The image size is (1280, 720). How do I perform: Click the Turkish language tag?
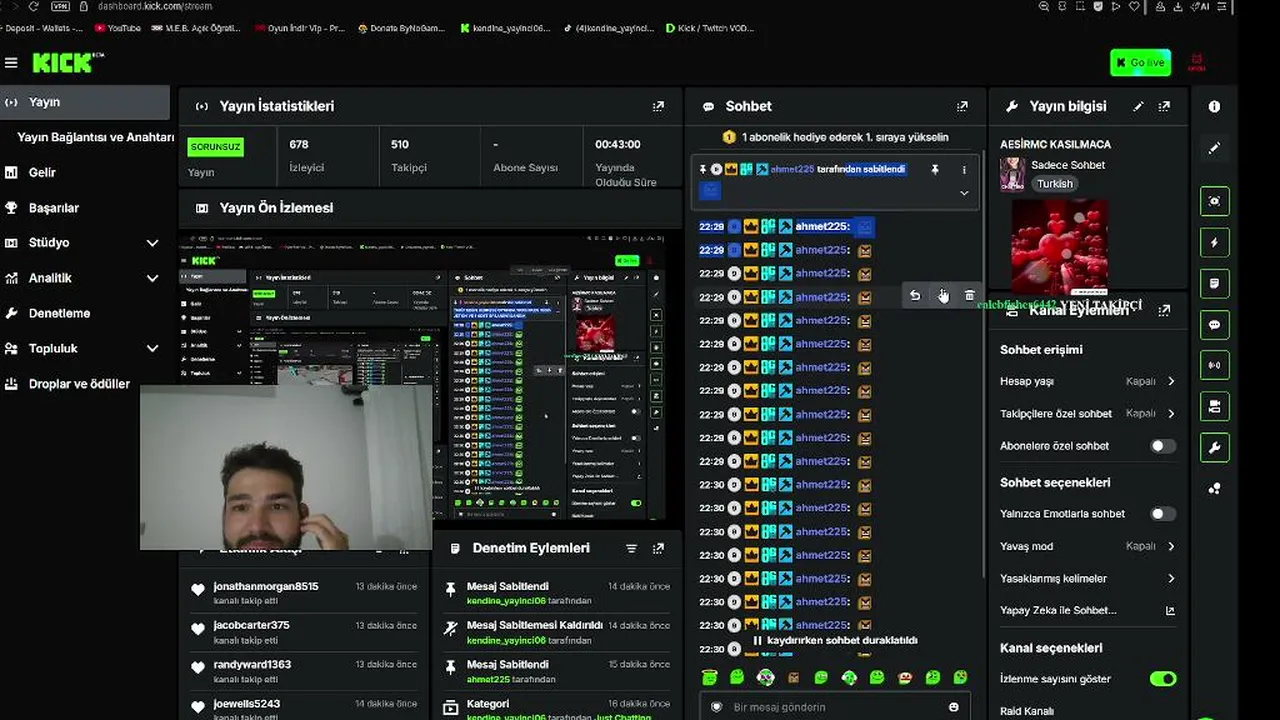click(x=1054, y=184)
